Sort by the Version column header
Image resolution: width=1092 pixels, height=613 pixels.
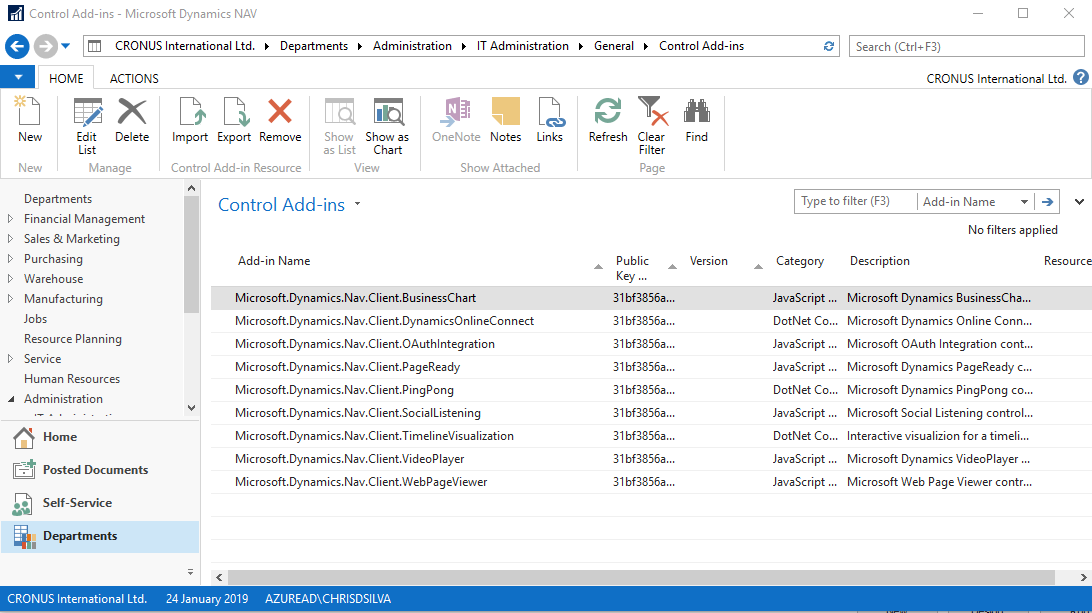pos(708,261)
